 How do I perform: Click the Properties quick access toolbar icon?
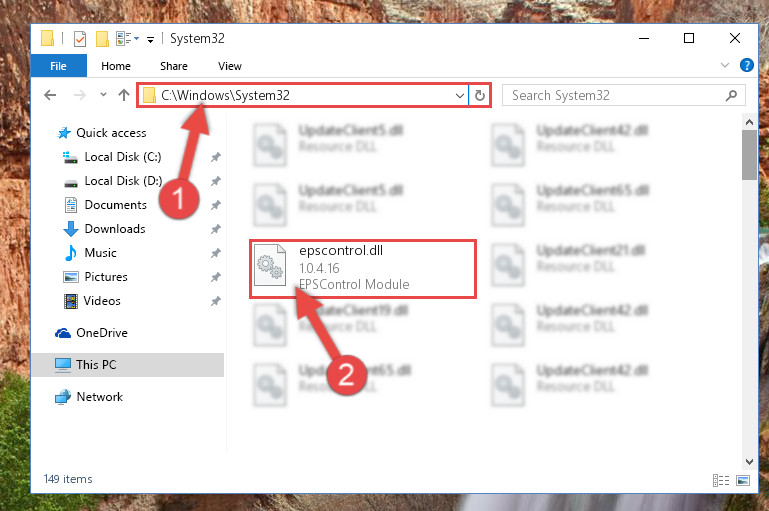coord(80,38)
